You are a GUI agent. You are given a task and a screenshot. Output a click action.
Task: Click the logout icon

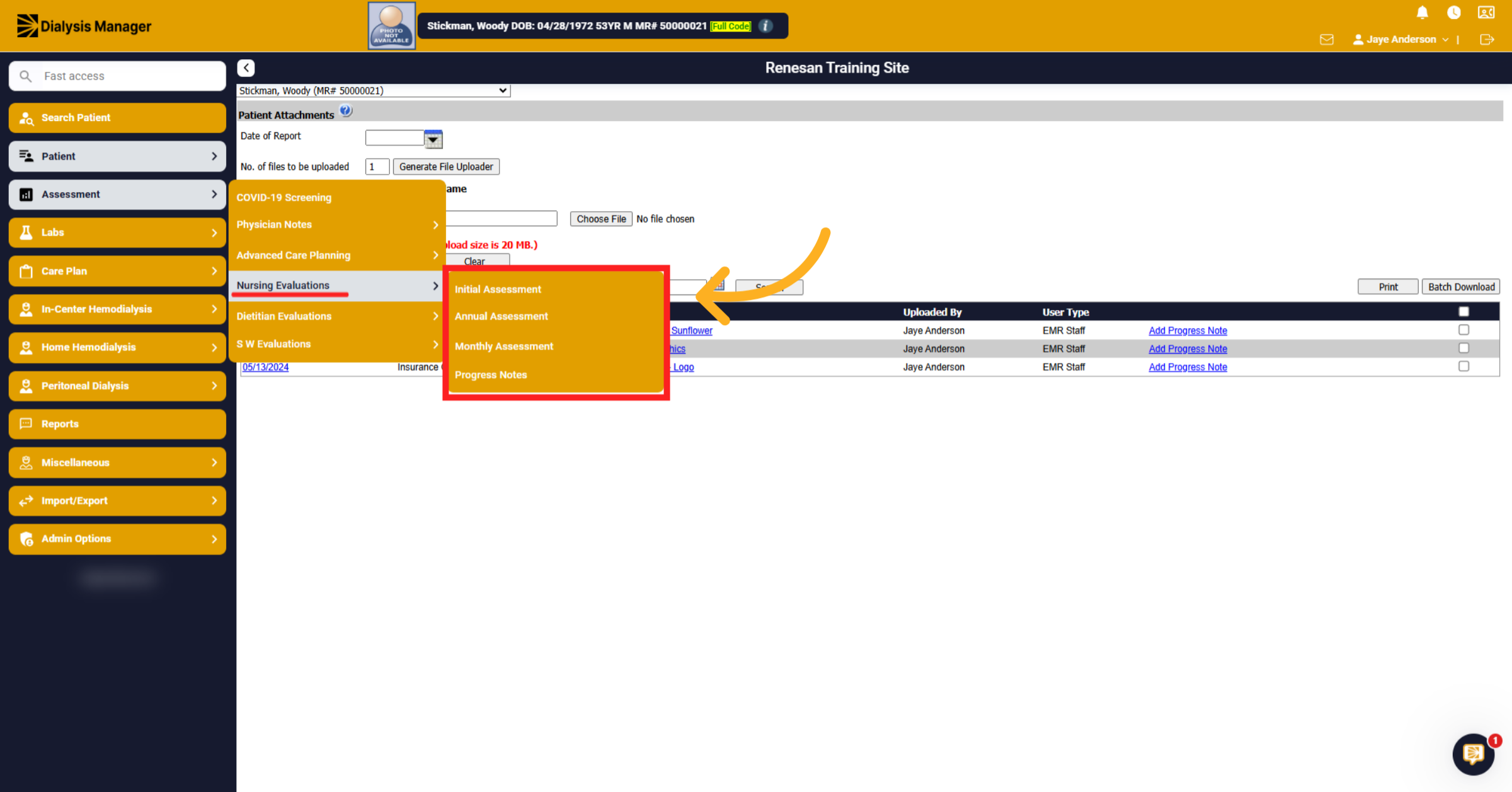click(x=1486, y=40)
